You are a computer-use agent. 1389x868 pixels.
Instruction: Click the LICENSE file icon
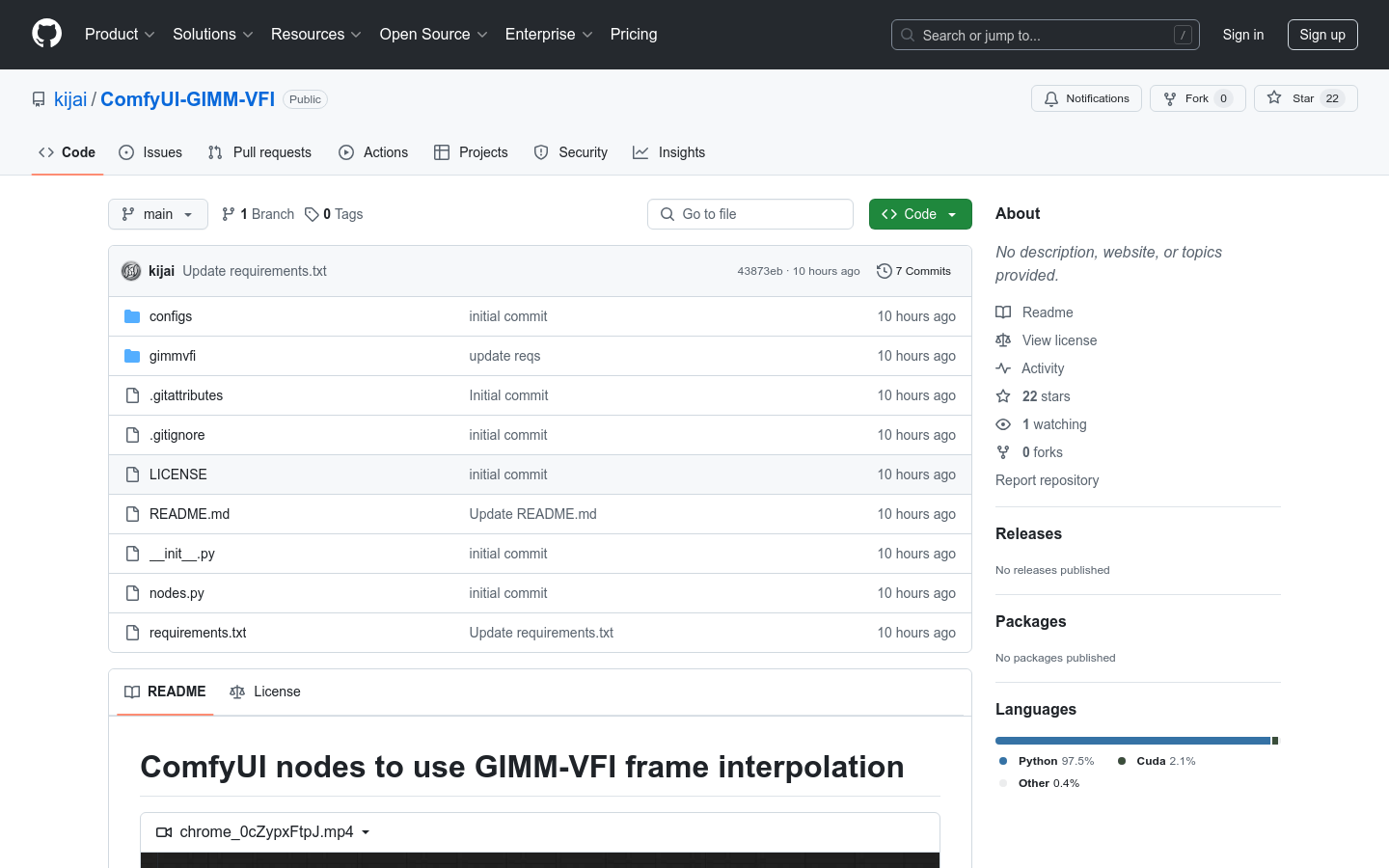[x=132, y=475]
